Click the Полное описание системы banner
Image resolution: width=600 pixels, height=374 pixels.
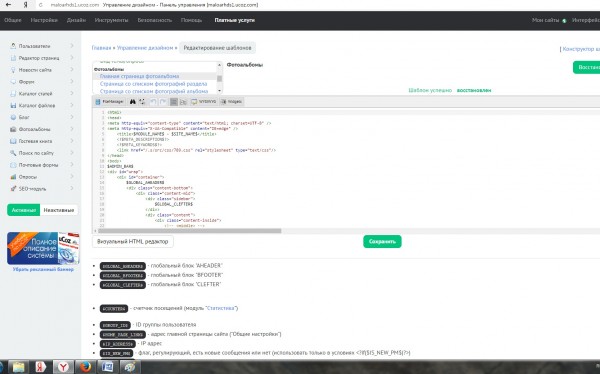tap(43, 248)
